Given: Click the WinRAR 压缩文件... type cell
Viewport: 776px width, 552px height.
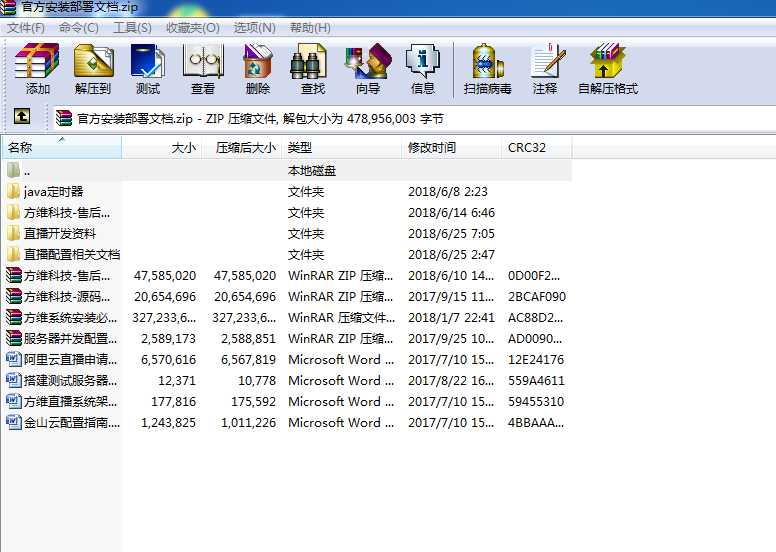Looking at the screenshot, I should pos(341,317).
